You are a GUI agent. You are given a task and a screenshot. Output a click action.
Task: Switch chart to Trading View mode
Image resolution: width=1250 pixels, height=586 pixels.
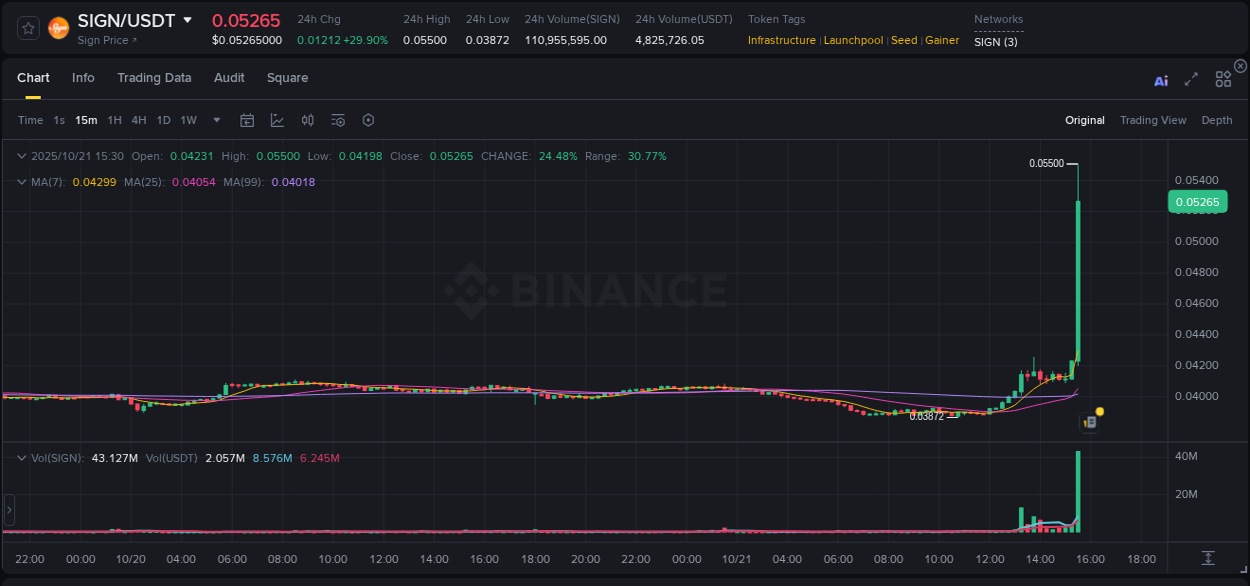[x=1153, y=119]
